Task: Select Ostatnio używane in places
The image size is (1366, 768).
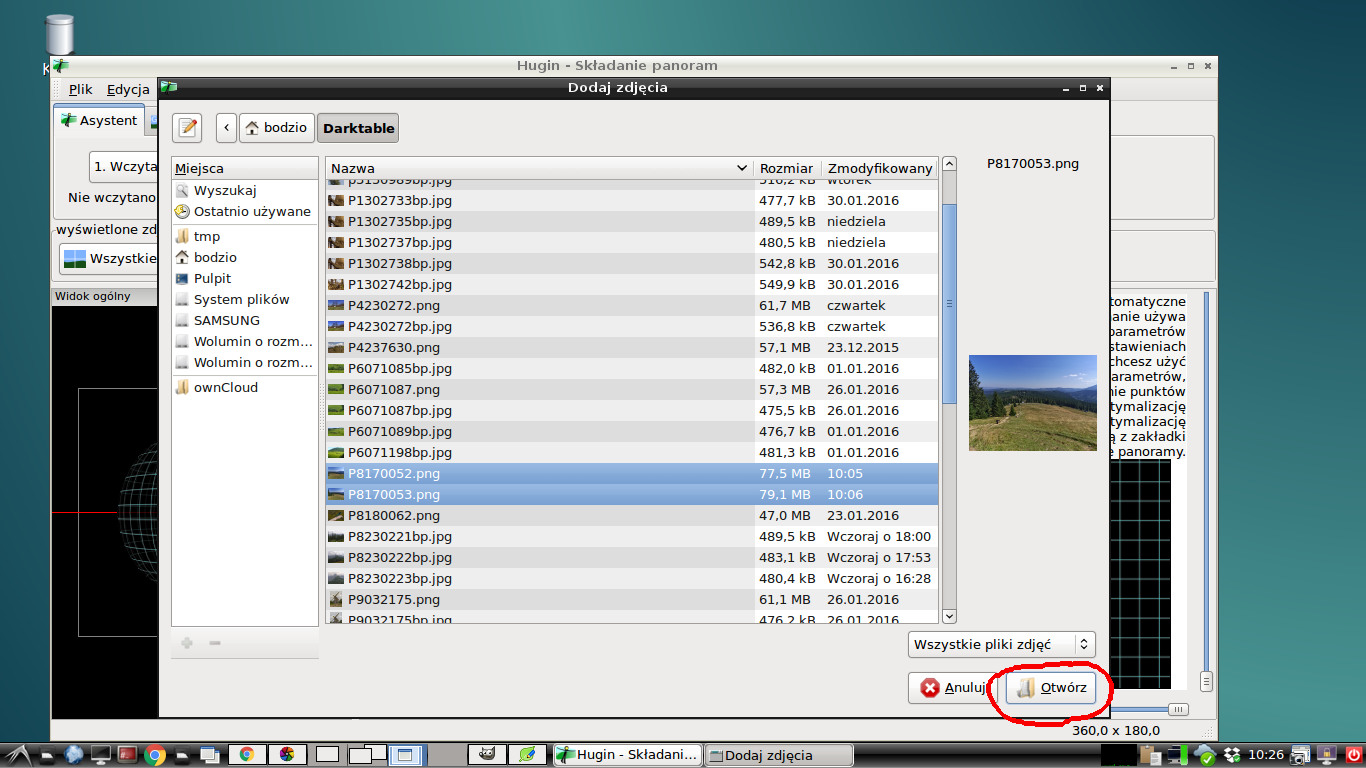Action: 251,211
